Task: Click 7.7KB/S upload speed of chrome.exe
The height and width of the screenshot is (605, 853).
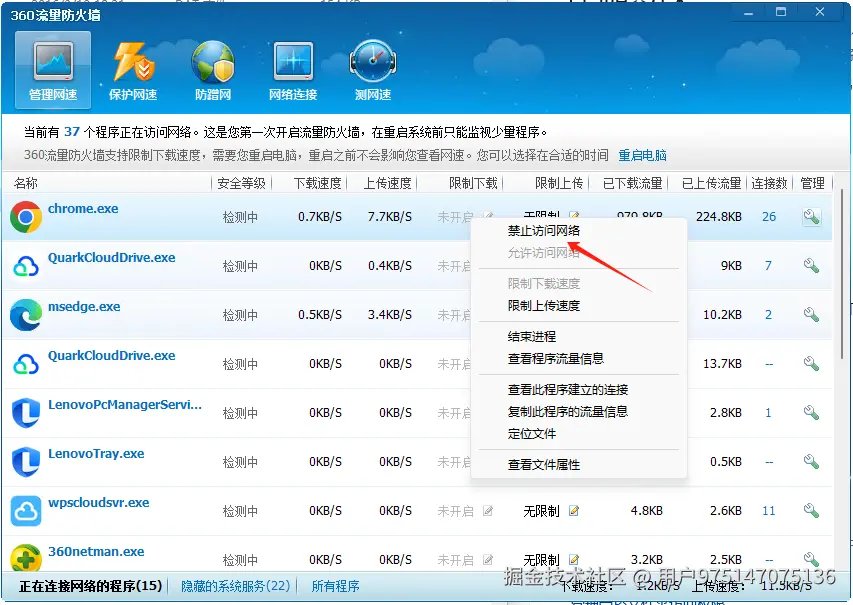Action: (x=390, y=217)
